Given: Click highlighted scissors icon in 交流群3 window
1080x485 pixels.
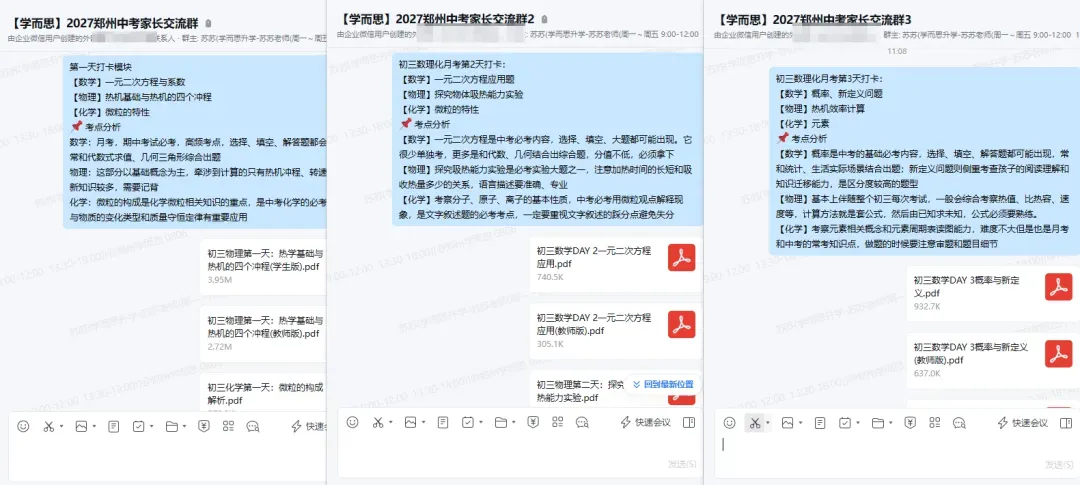Looking at the screenshot, I should tap(755, 423).
